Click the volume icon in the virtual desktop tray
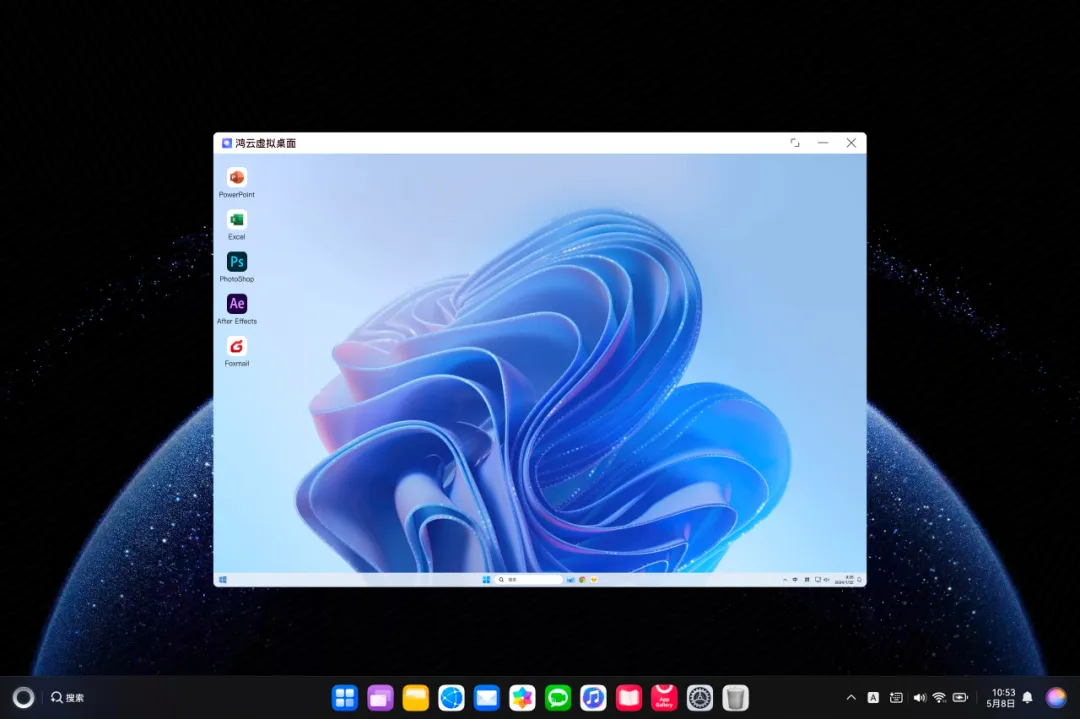The image size is (1080, 719). click(827, 580)
